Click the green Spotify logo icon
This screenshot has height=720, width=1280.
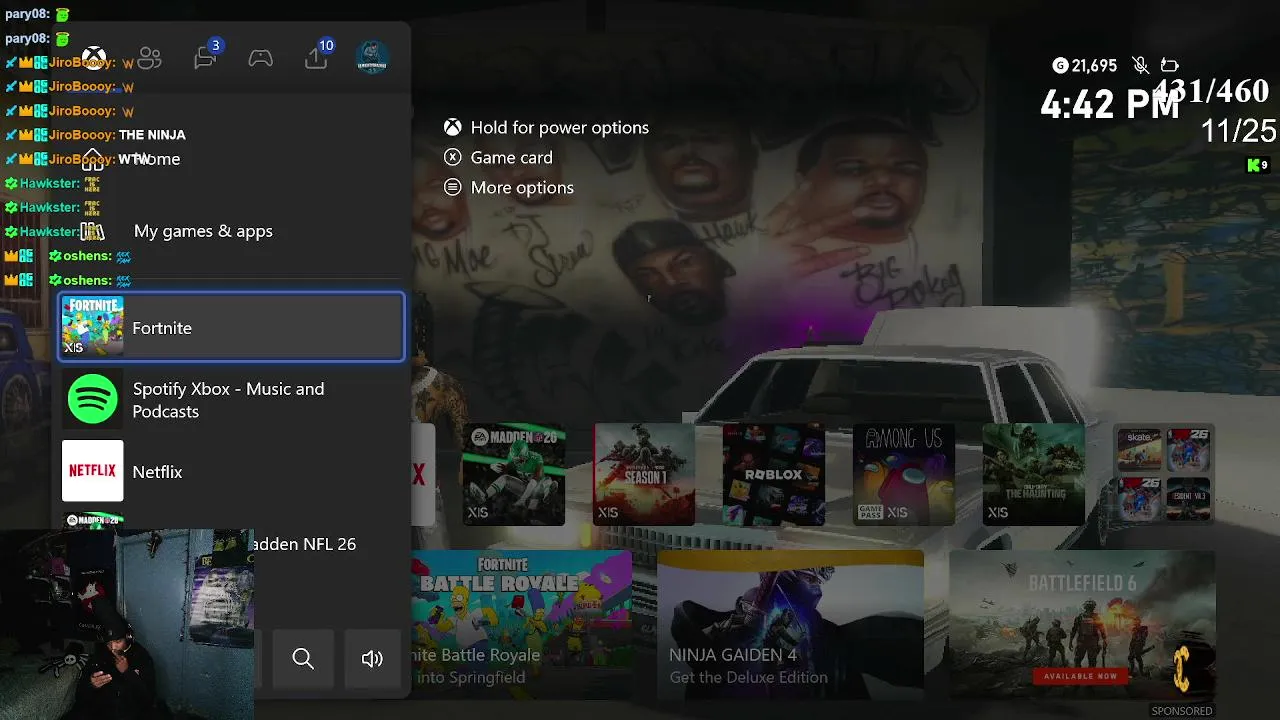[93, 399]
